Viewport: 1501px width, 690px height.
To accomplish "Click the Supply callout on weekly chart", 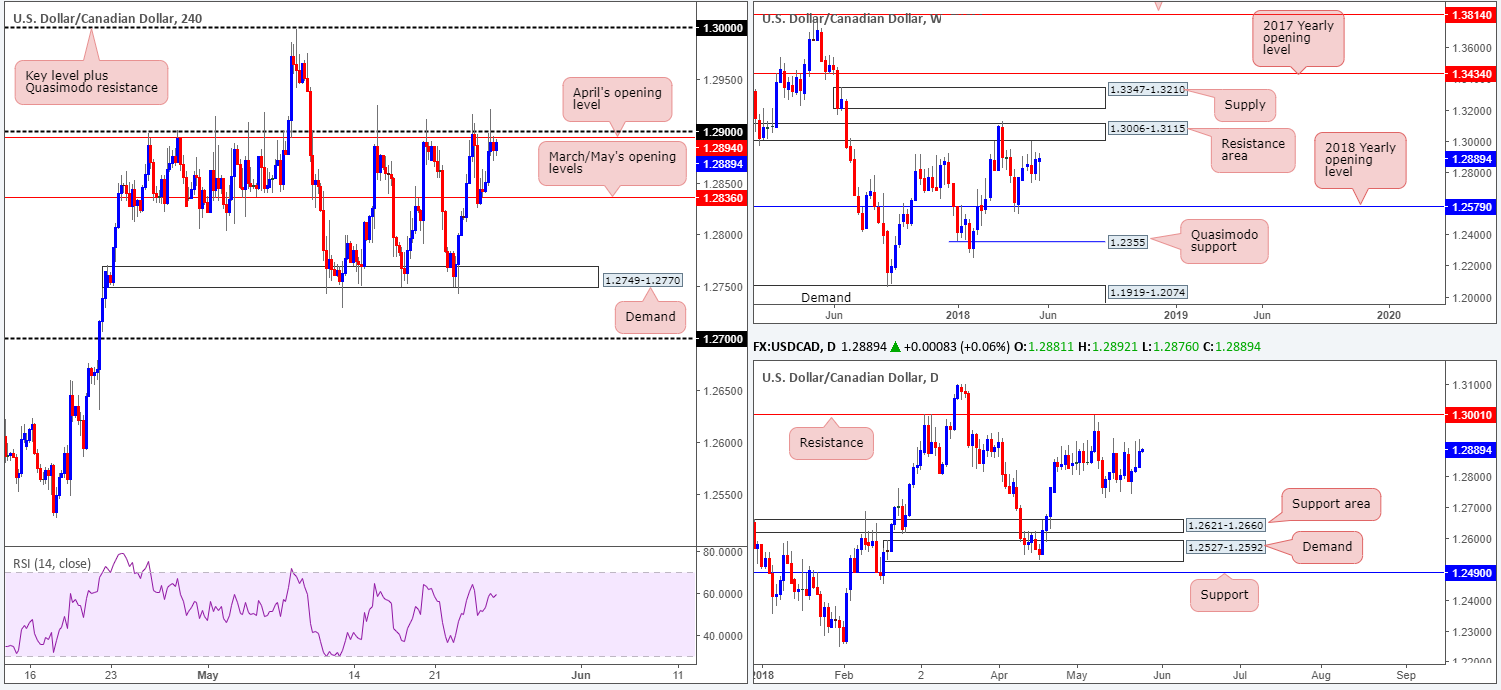I will [1243, 104].
